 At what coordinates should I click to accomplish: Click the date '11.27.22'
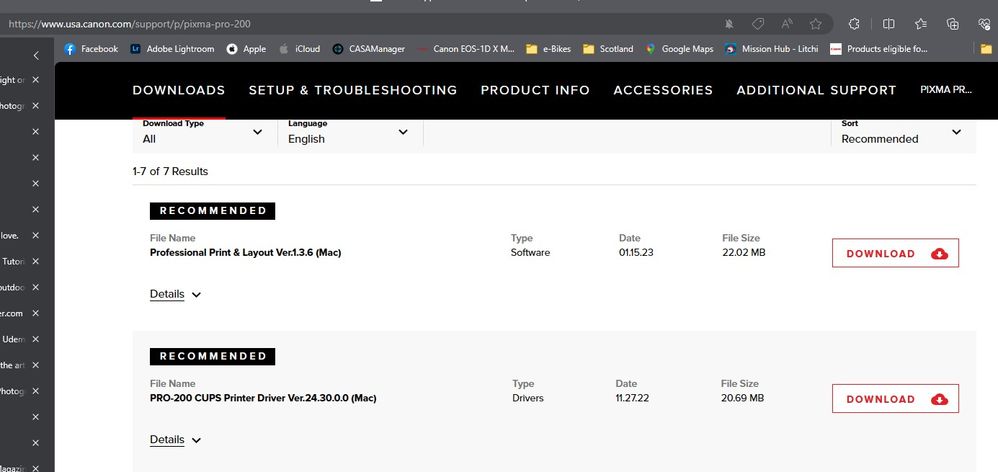[x=632, y=398]
